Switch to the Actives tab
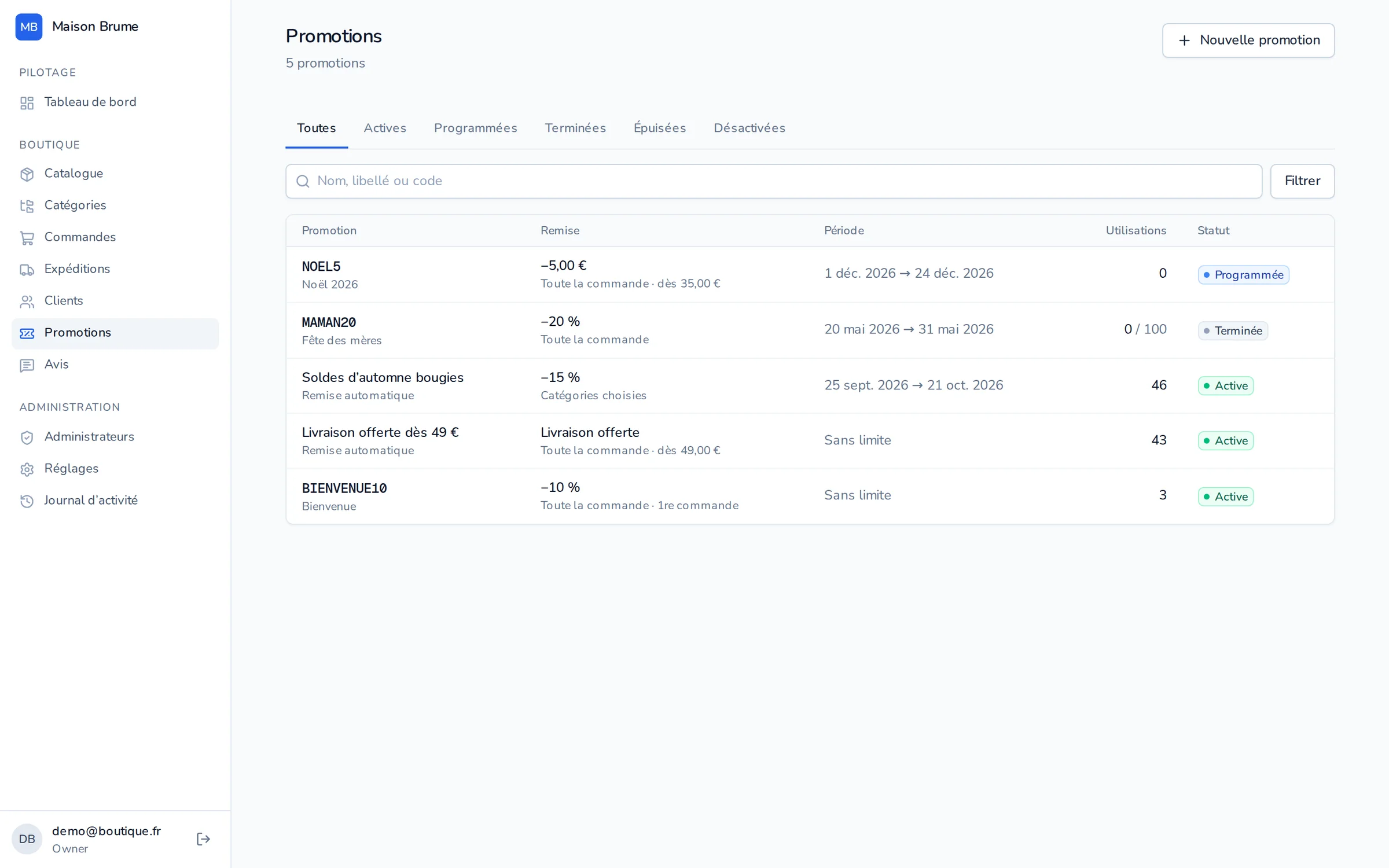Image resolution: width=1389 pixels, height=868 pixels. [385, 128]
